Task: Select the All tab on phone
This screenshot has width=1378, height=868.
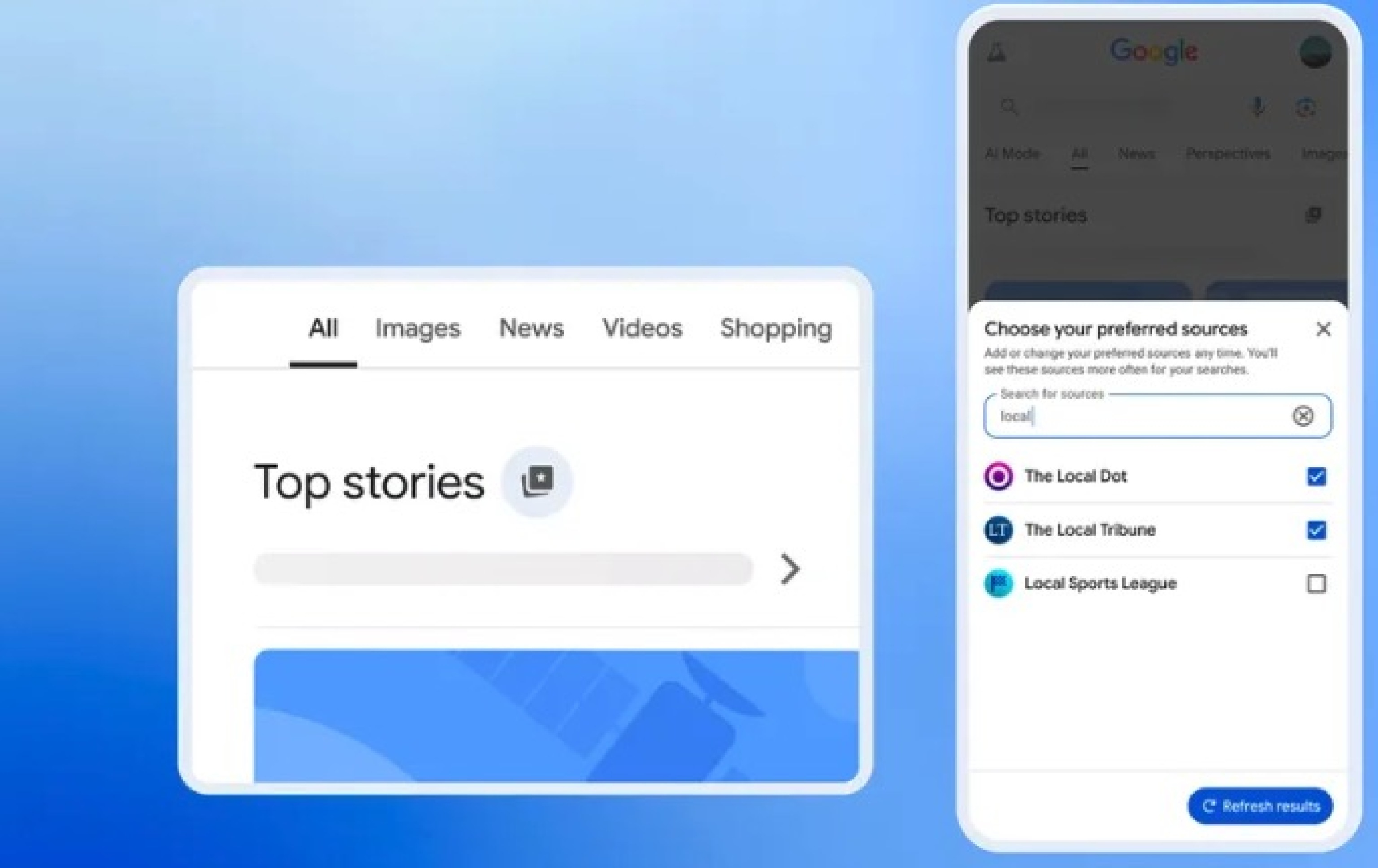Action: click(x=1079, y=154)
